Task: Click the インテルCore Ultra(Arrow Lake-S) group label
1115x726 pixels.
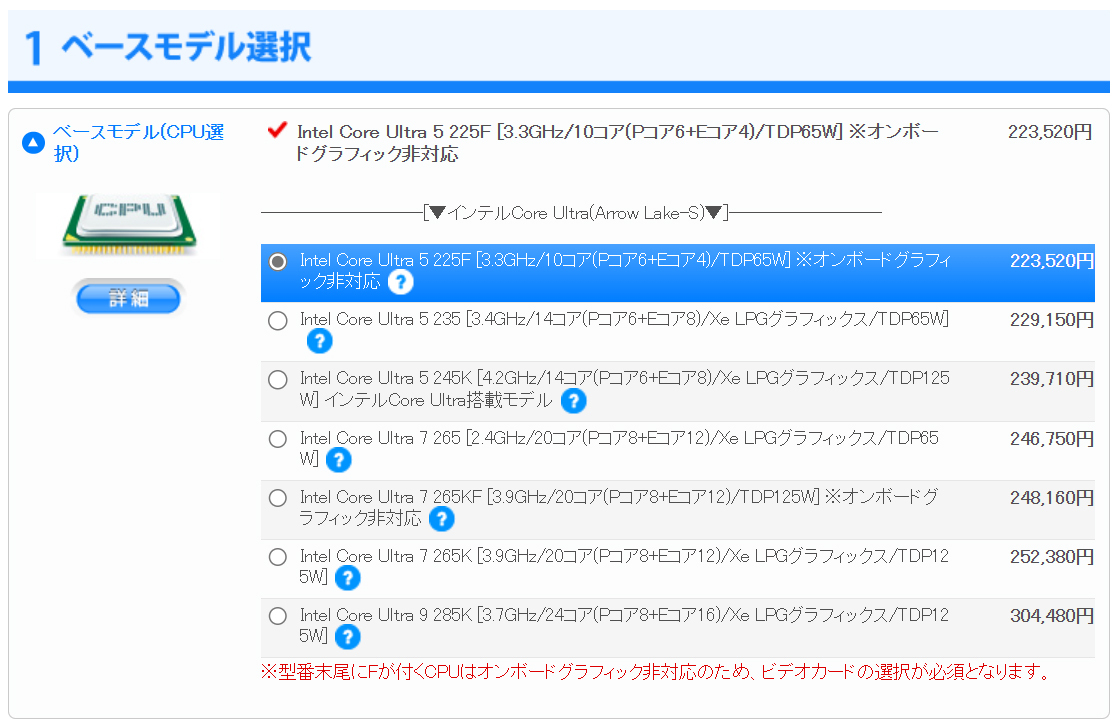Action: pos(576,213)
